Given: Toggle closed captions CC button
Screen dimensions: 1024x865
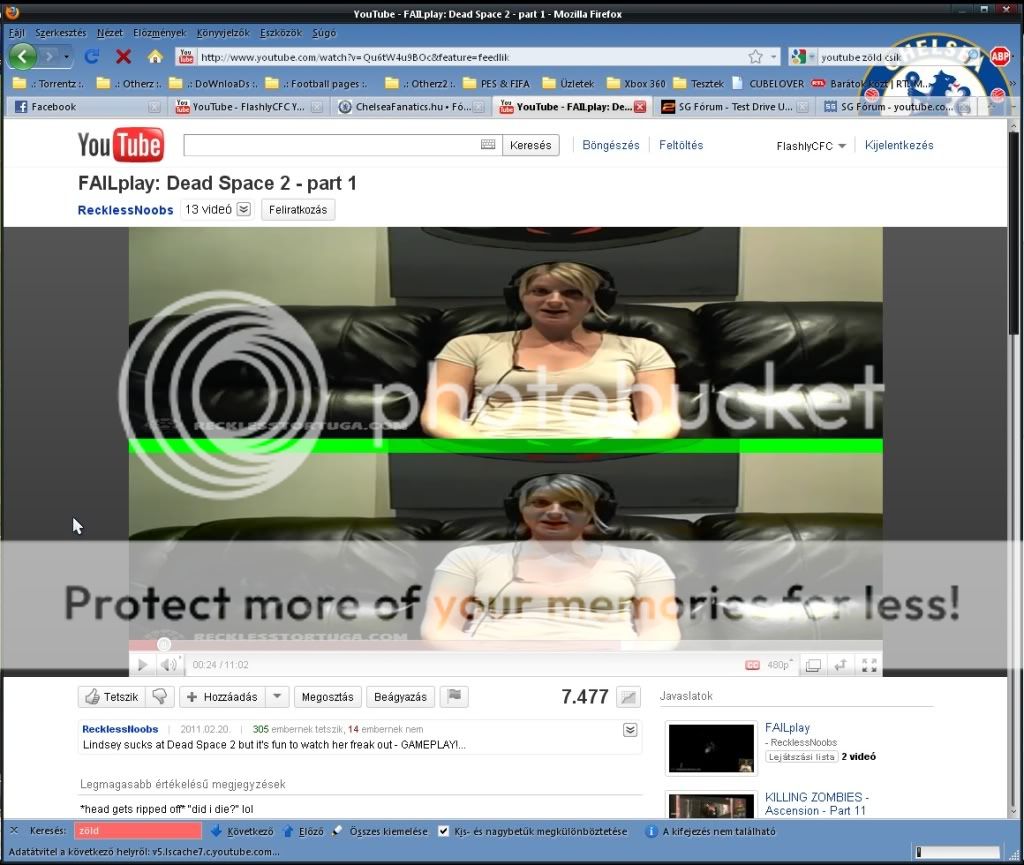Looking at the screenshot, I should pos(752,665).
